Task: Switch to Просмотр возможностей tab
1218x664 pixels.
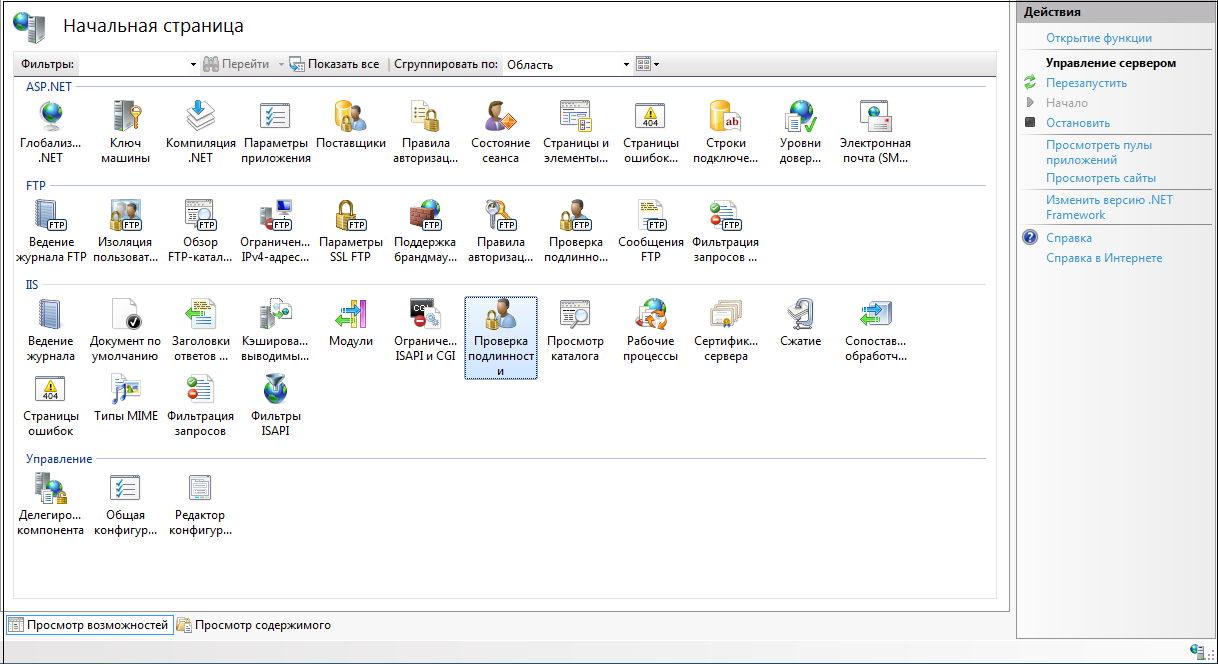Action: (x=89, y=625)
